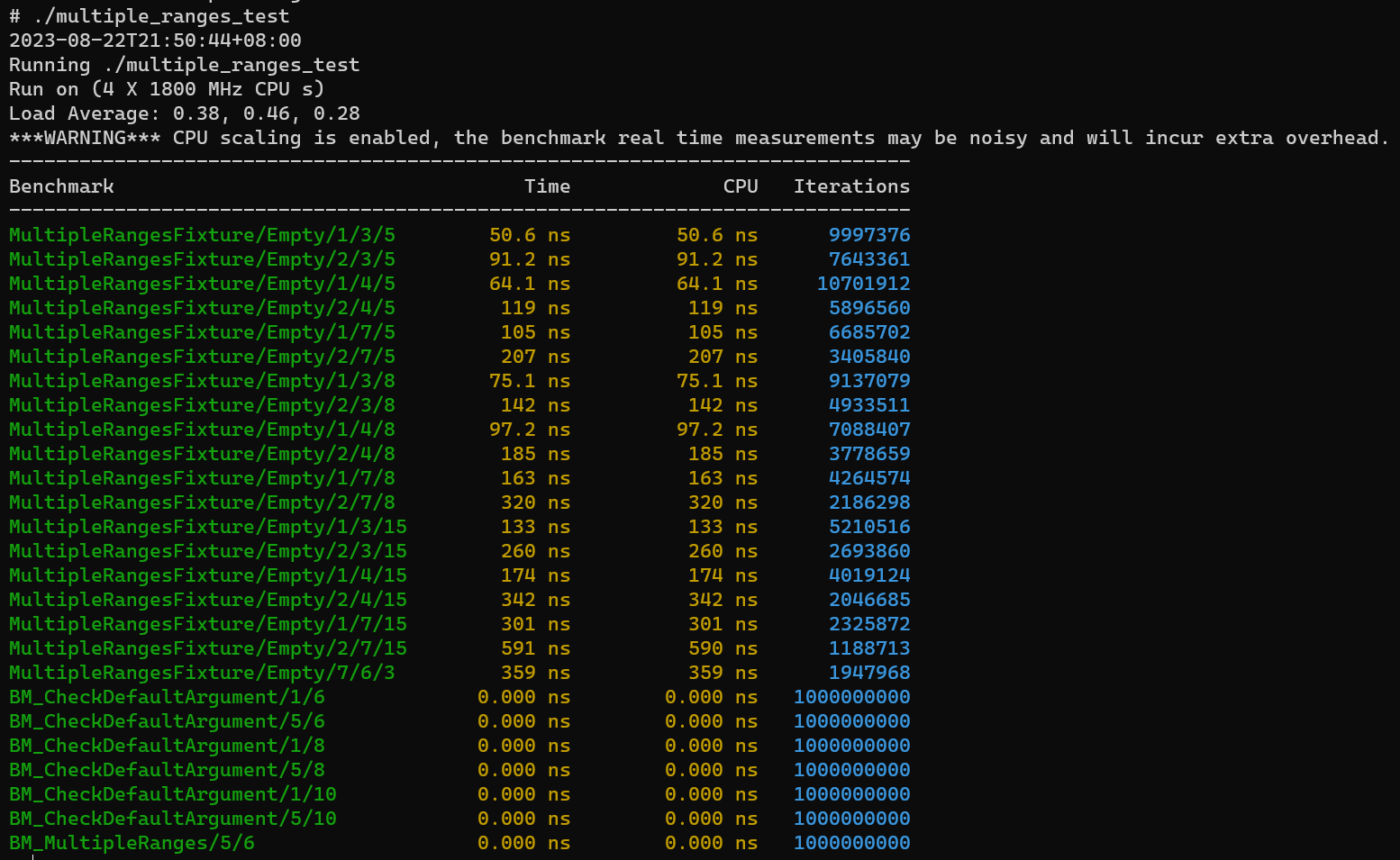Click the timestamp '2023-08-22T21:50:44+08:00'
This screenshot has width=1400, height=860.
point(155,41)
